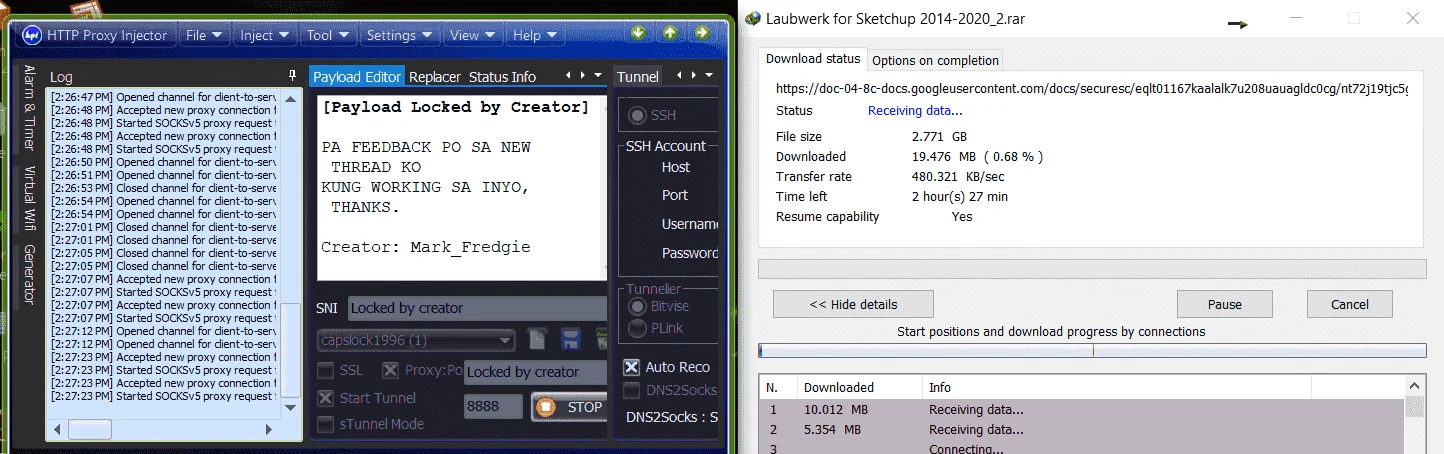This screenshot has width=1444, height=454.
Task: Pin the Log panel with the pin icon
Action: pyautogui.click(x=292, y=76)
